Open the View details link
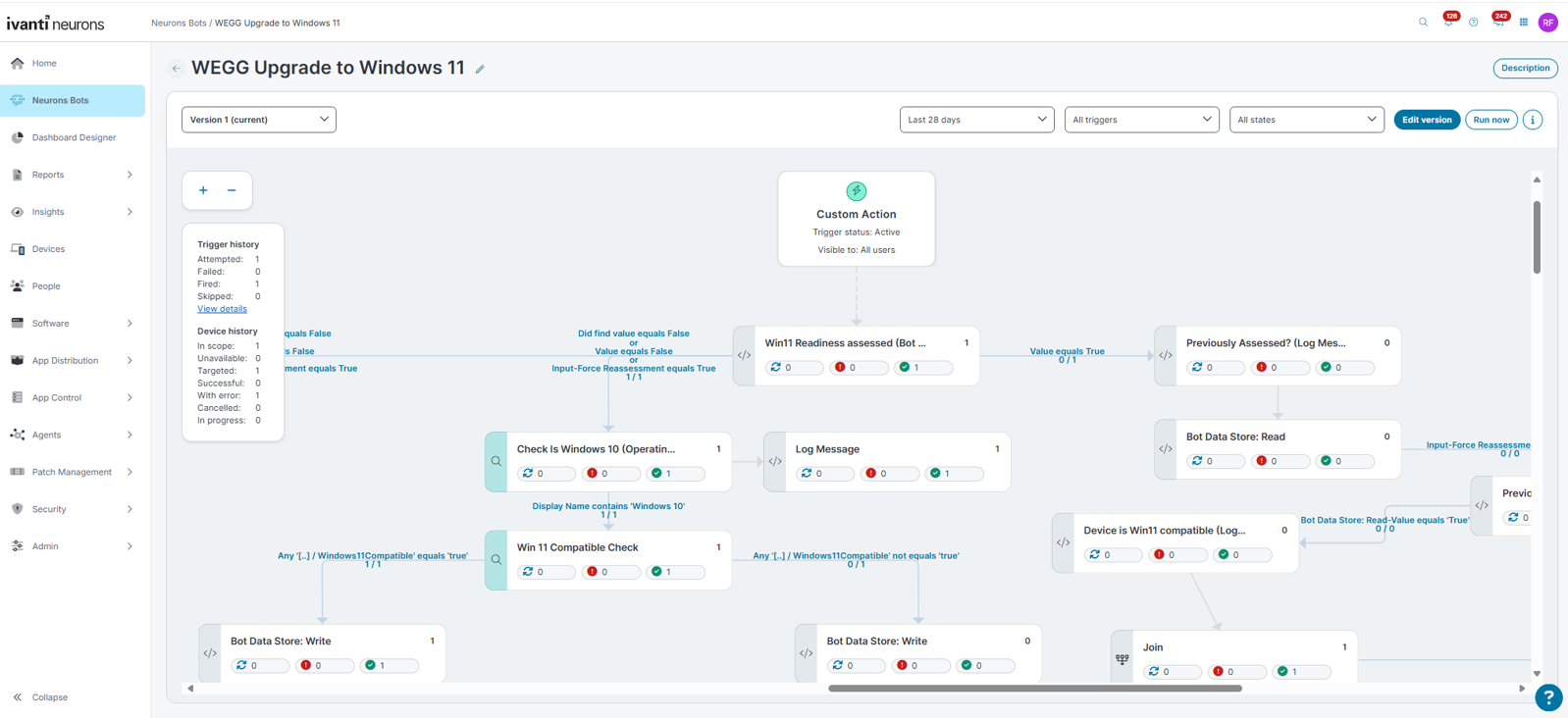The height and width of the screenshot is (718, 1568). [x=222, y=309]
